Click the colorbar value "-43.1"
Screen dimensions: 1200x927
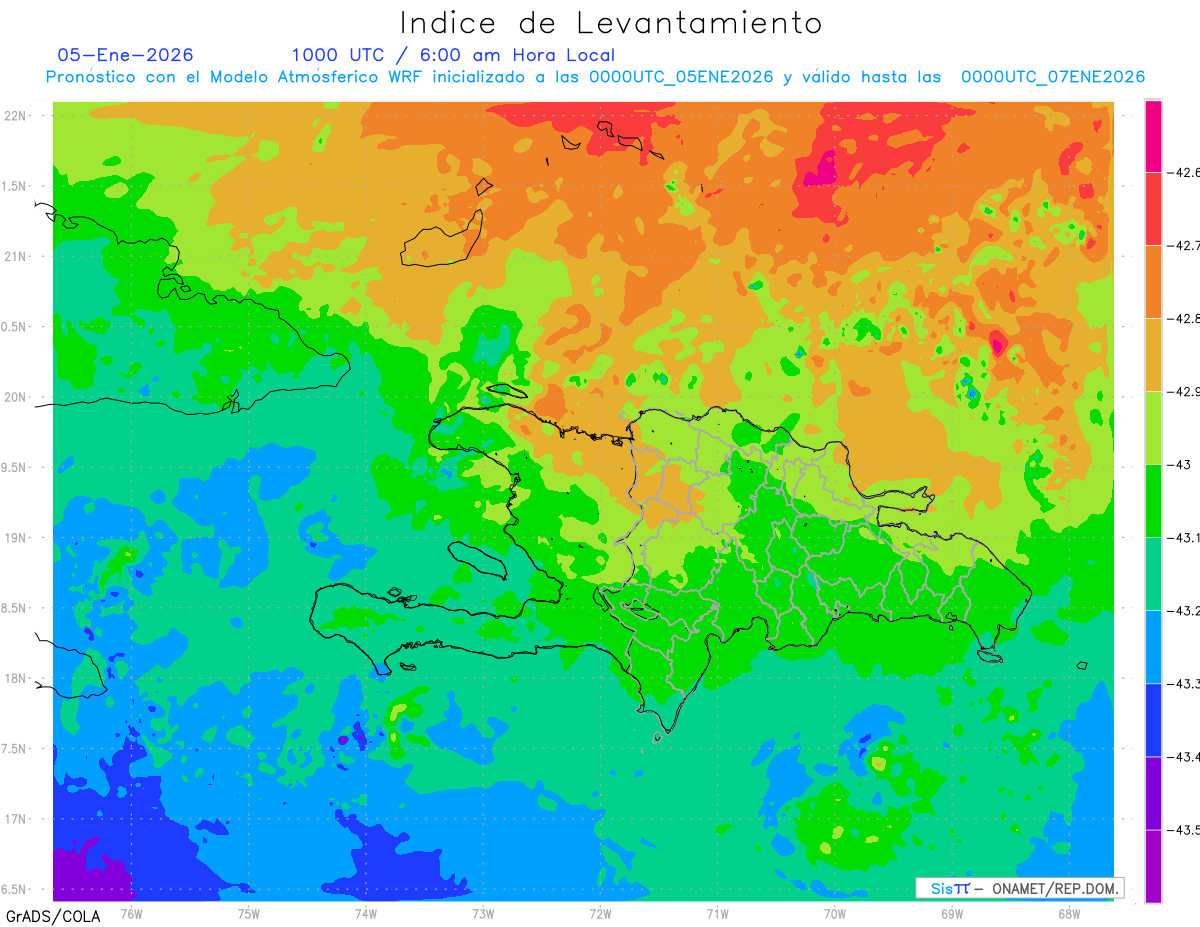click(1184, 537)
